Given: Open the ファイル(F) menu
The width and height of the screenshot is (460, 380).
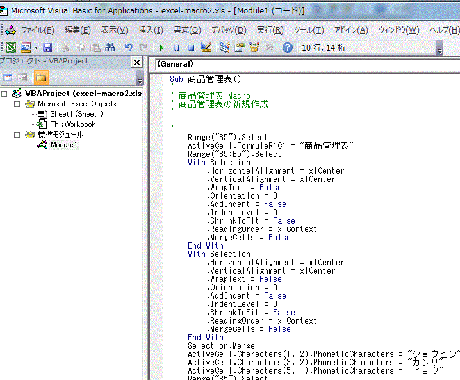Looking at the screenshot, I should (38, 30).
